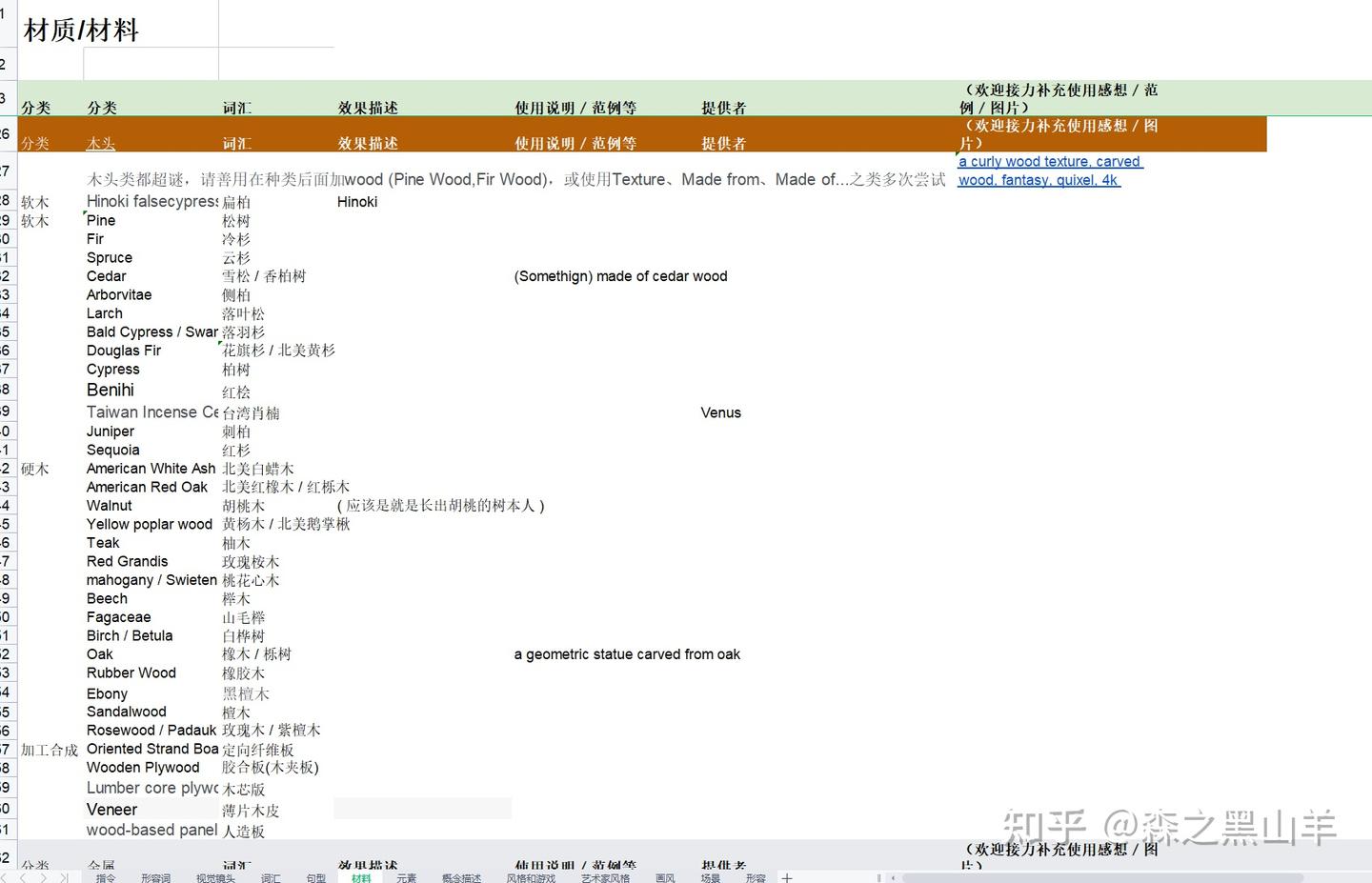The image size is (1372, 883).
Task: Select the Oriented Strand Board cell
Action: [152, 749]
